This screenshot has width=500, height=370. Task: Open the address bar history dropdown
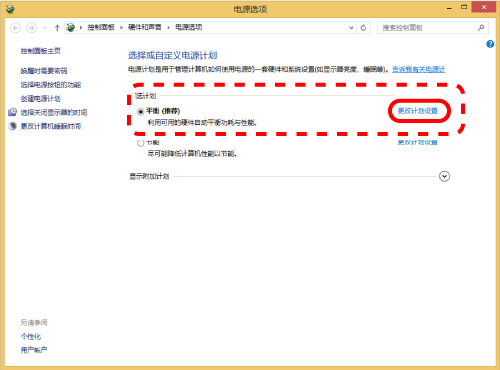coord(351,28)
